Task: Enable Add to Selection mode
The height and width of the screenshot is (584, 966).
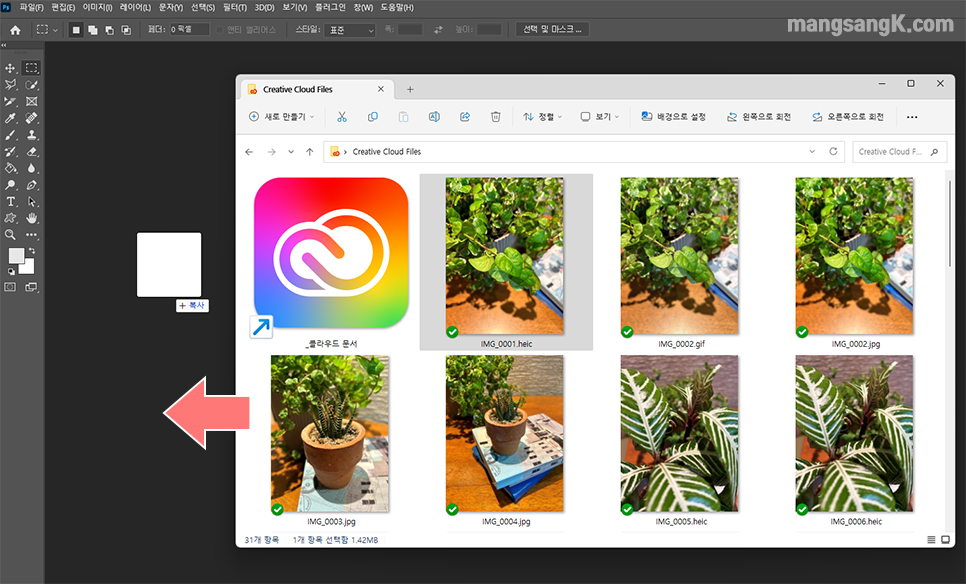Action: [x=92, y=30]
